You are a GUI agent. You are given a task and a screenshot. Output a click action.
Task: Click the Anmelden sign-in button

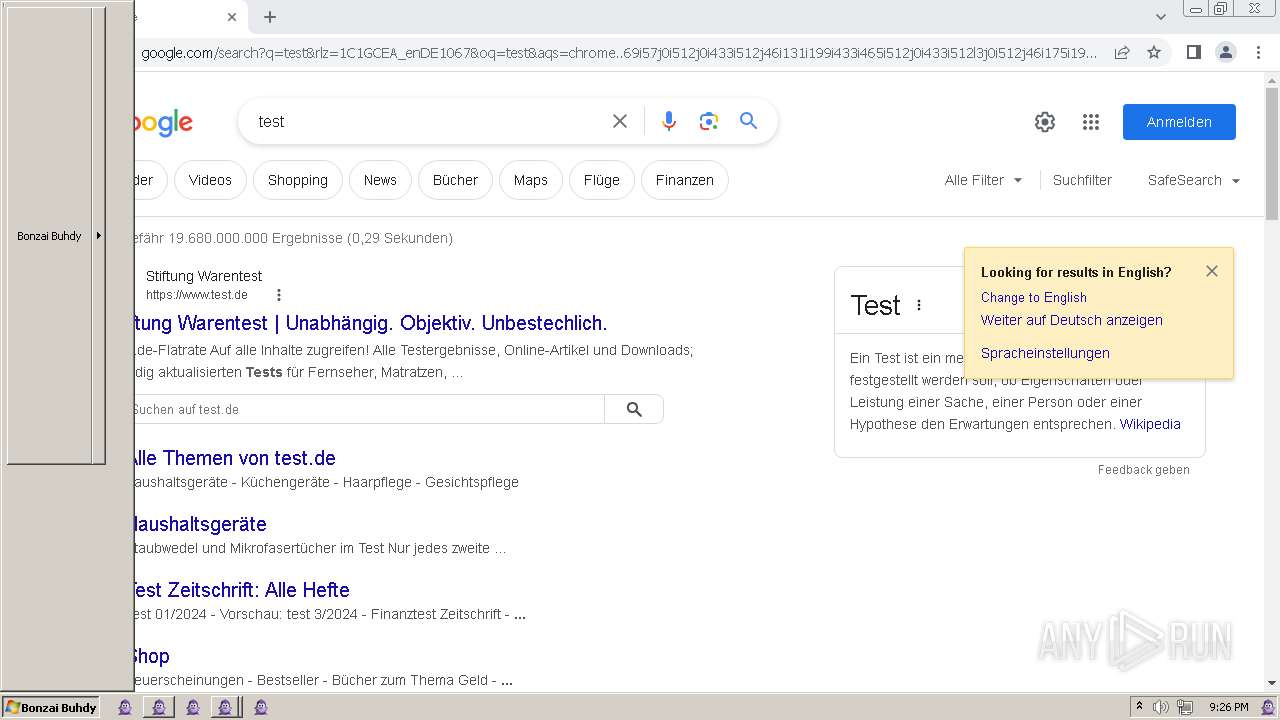[x=1179, y=122]
